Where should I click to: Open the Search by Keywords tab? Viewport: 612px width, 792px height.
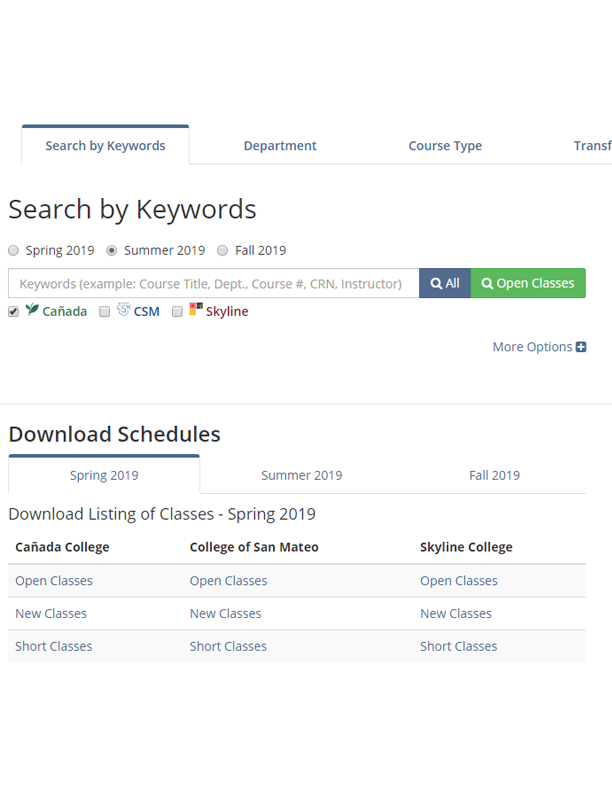coord(105,146)
